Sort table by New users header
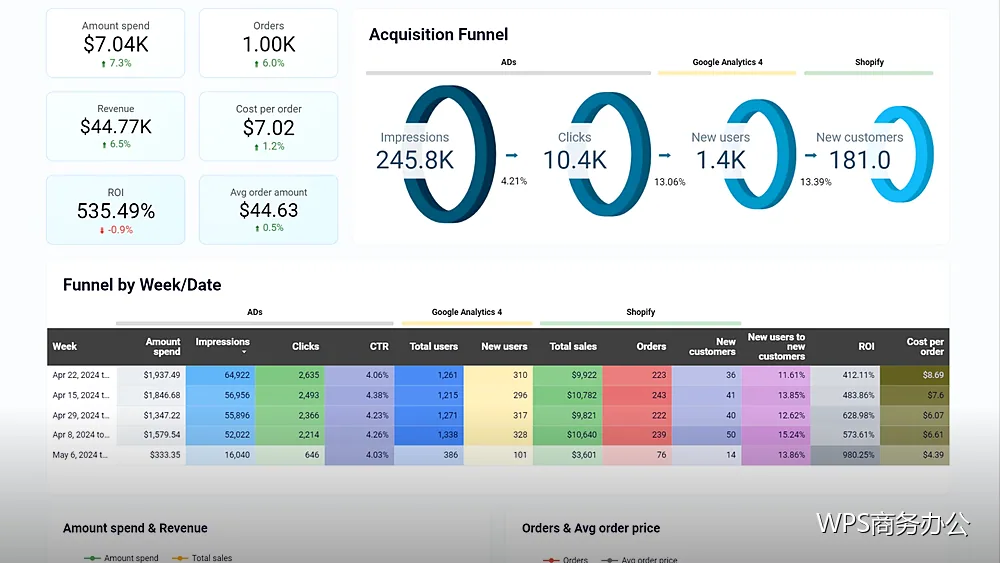The height and width of the screenshot is (563, 1000). (x=504, y=346)
